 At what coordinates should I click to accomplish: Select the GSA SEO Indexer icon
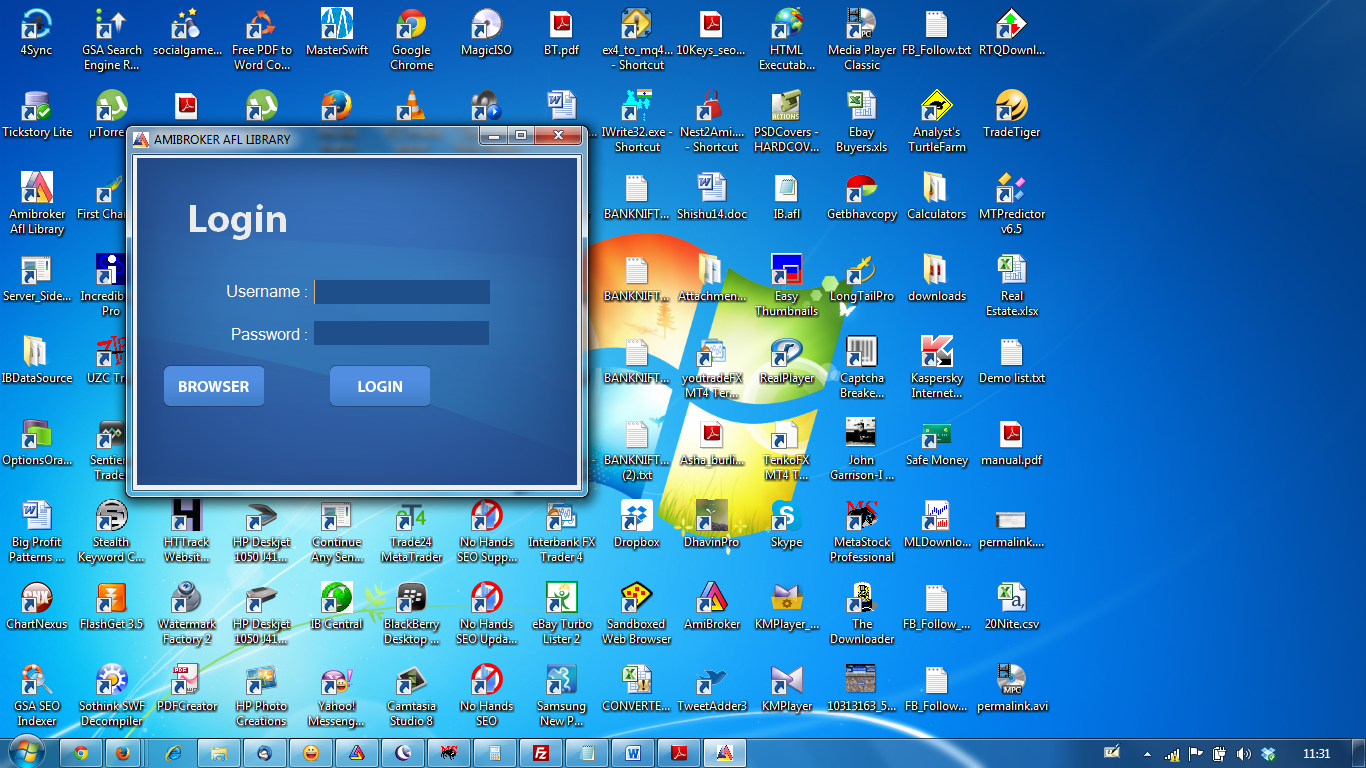pos(37,696)
